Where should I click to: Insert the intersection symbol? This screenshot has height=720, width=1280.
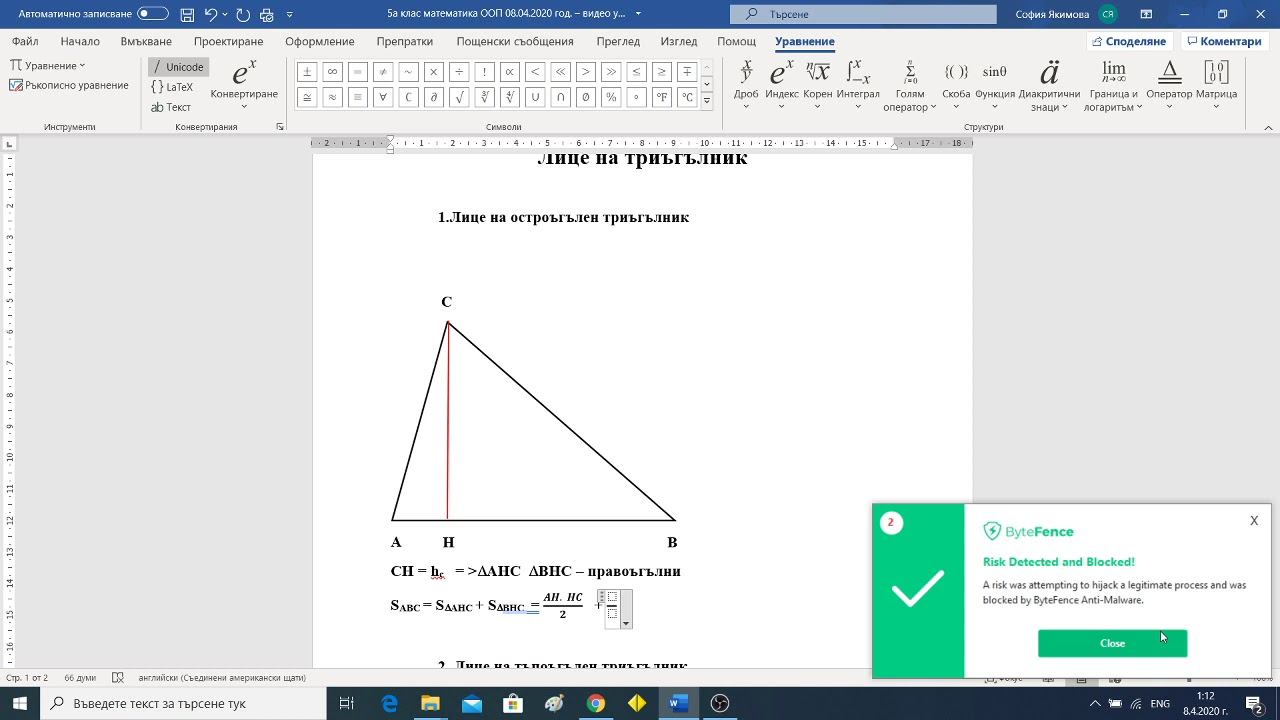pos(560,97)
